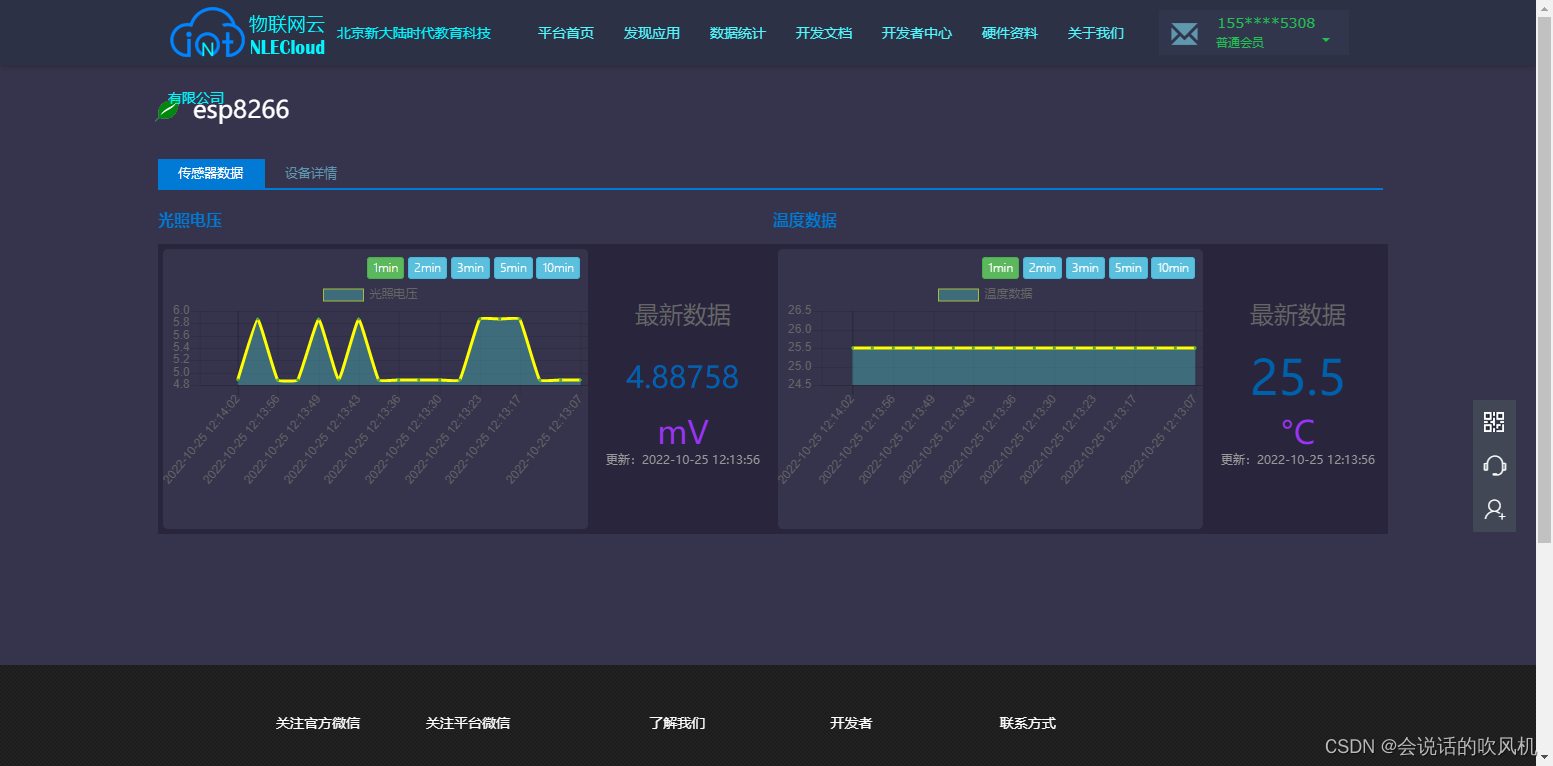Click the 关注平台微信 footer heading
The height and width of the screenshot is (766, 1553).
tap(468, 723)
